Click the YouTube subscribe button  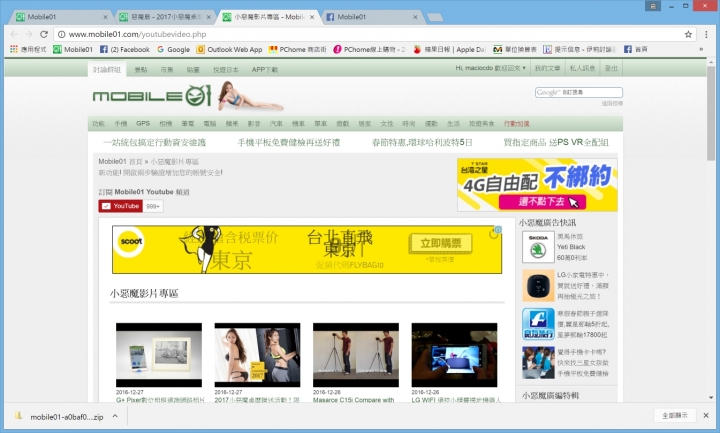tap(120, 206)
